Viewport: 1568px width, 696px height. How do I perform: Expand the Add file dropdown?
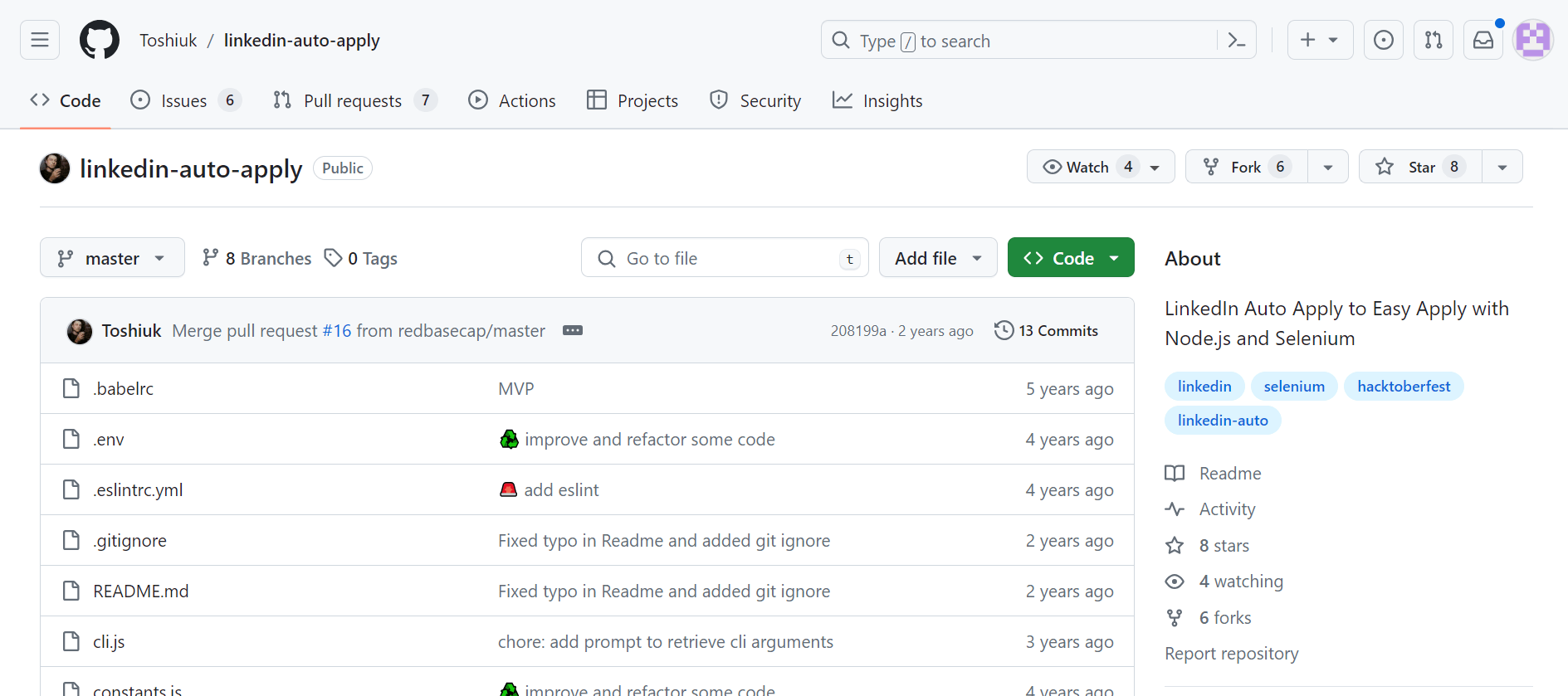(x=938, y=258)
